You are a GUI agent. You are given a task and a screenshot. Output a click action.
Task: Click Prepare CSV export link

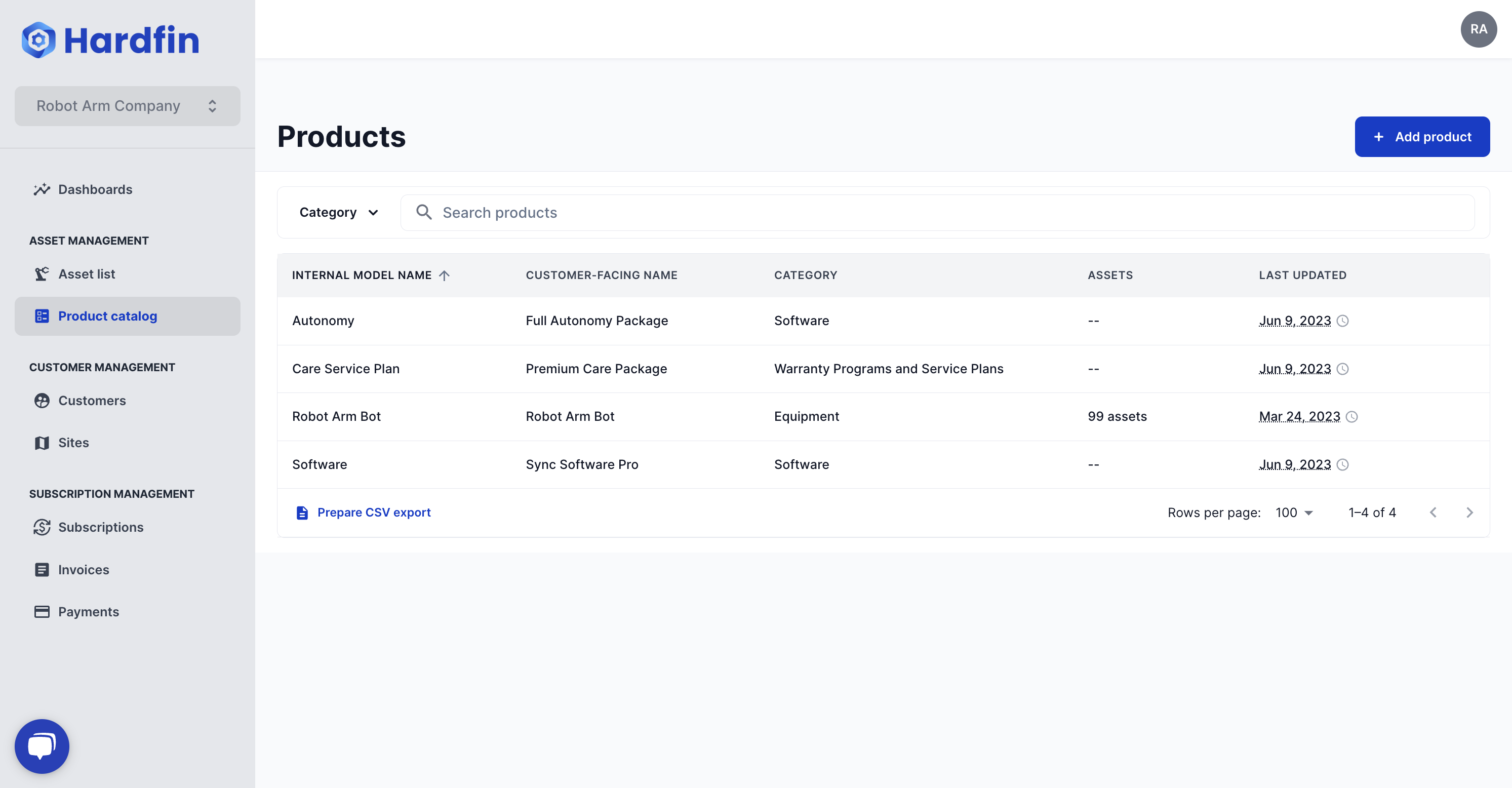tap(373, 513)
